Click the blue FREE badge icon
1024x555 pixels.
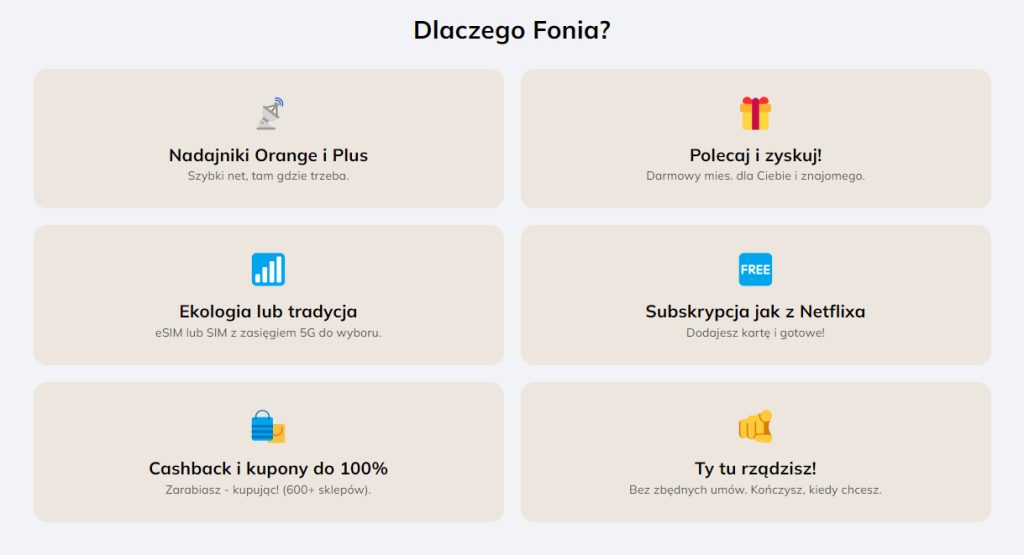[755, 269]
